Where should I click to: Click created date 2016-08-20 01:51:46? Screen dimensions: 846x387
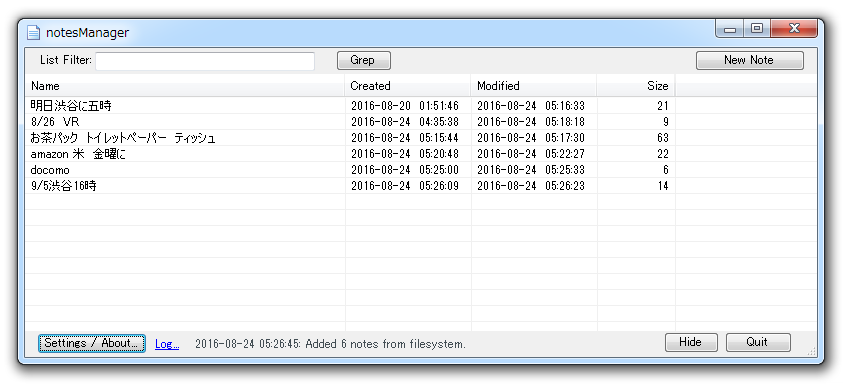pos(405,106)
